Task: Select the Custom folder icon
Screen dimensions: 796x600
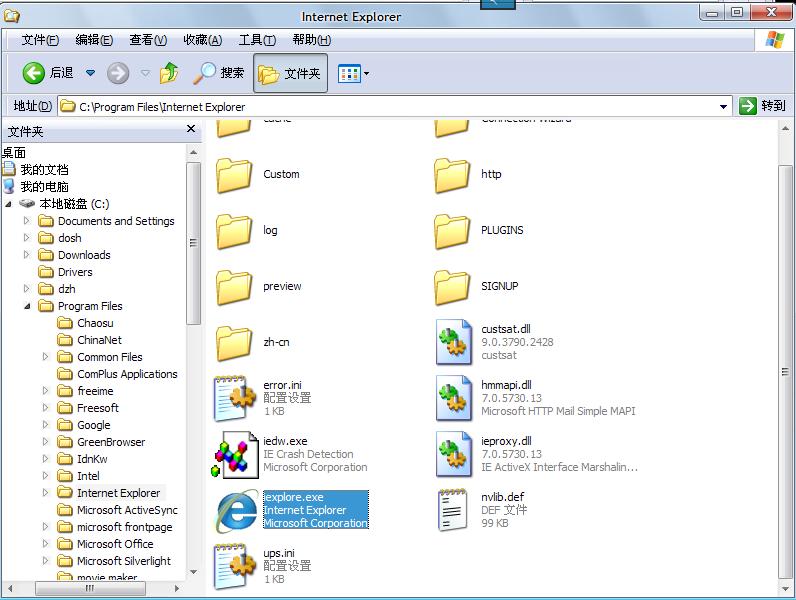Action: [x=234, y=175]
